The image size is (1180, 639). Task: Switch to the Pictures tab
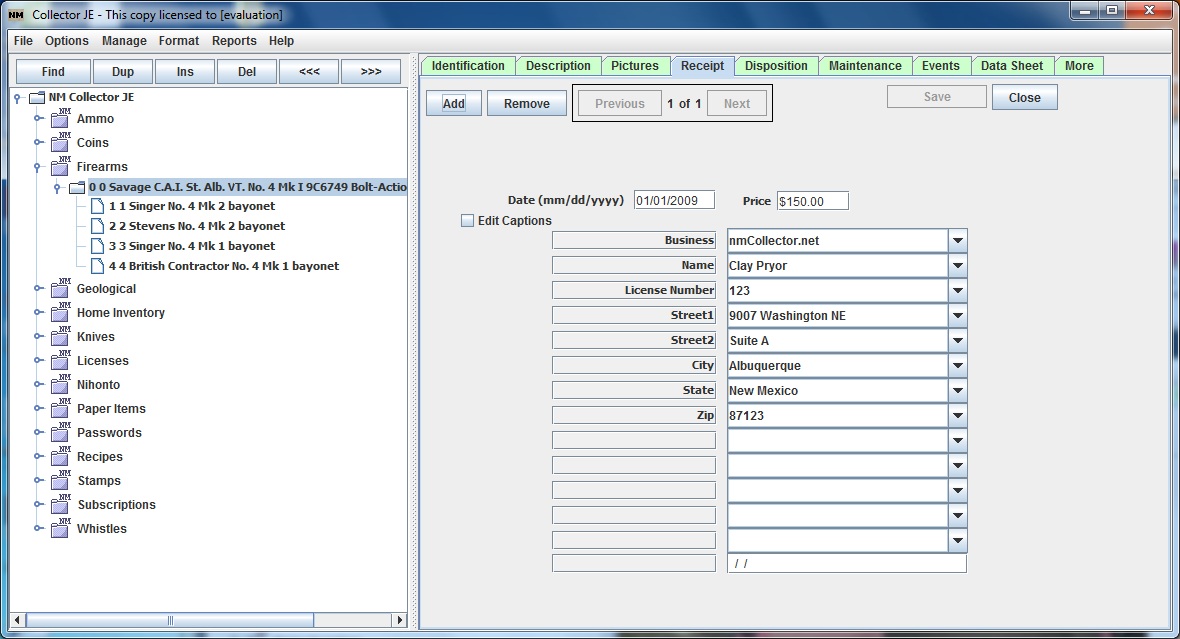click(x=634, y=66)
